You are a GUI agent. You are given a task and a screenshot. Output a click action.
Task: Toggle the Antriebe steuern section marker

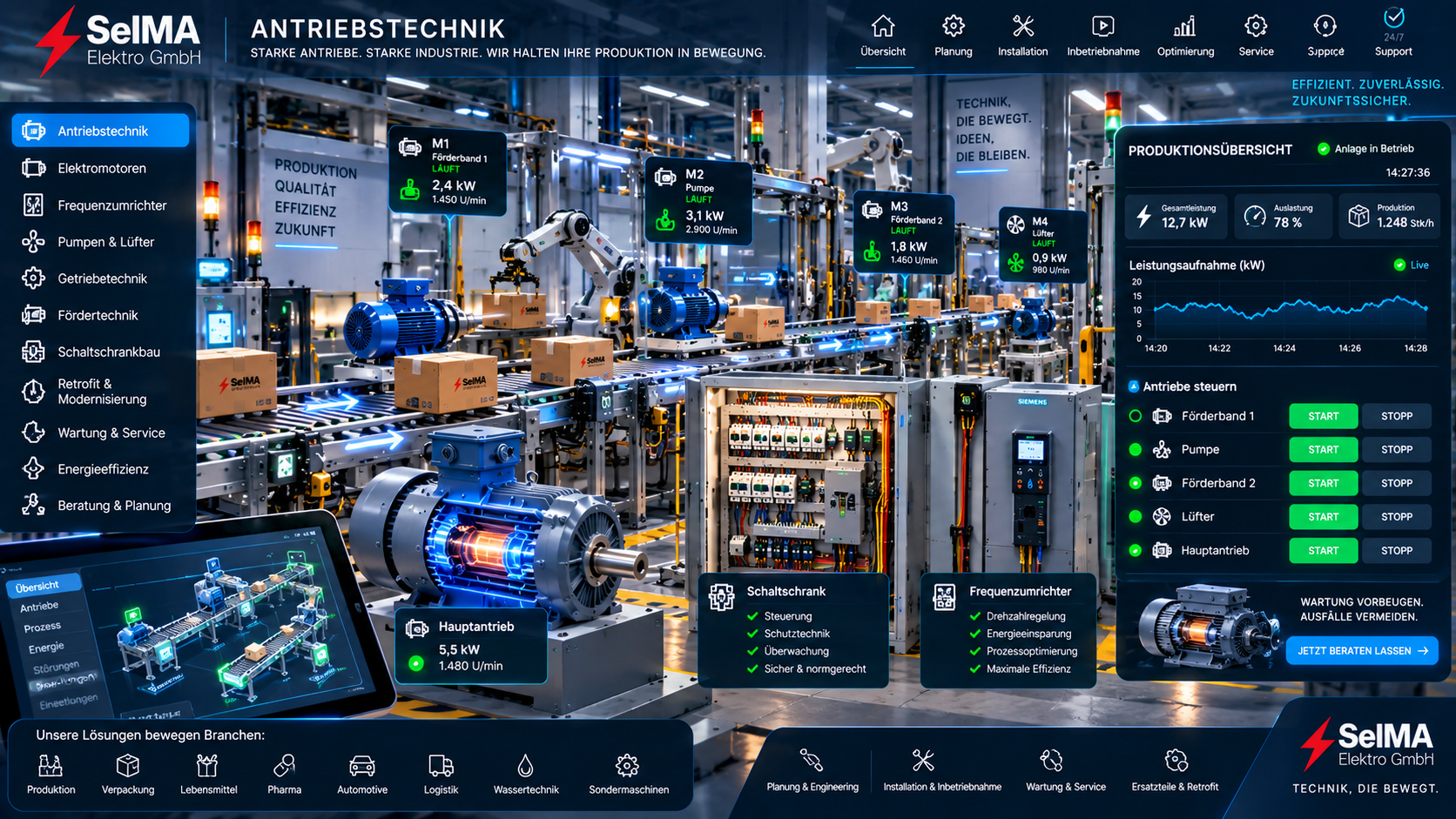coord(1134,386)
